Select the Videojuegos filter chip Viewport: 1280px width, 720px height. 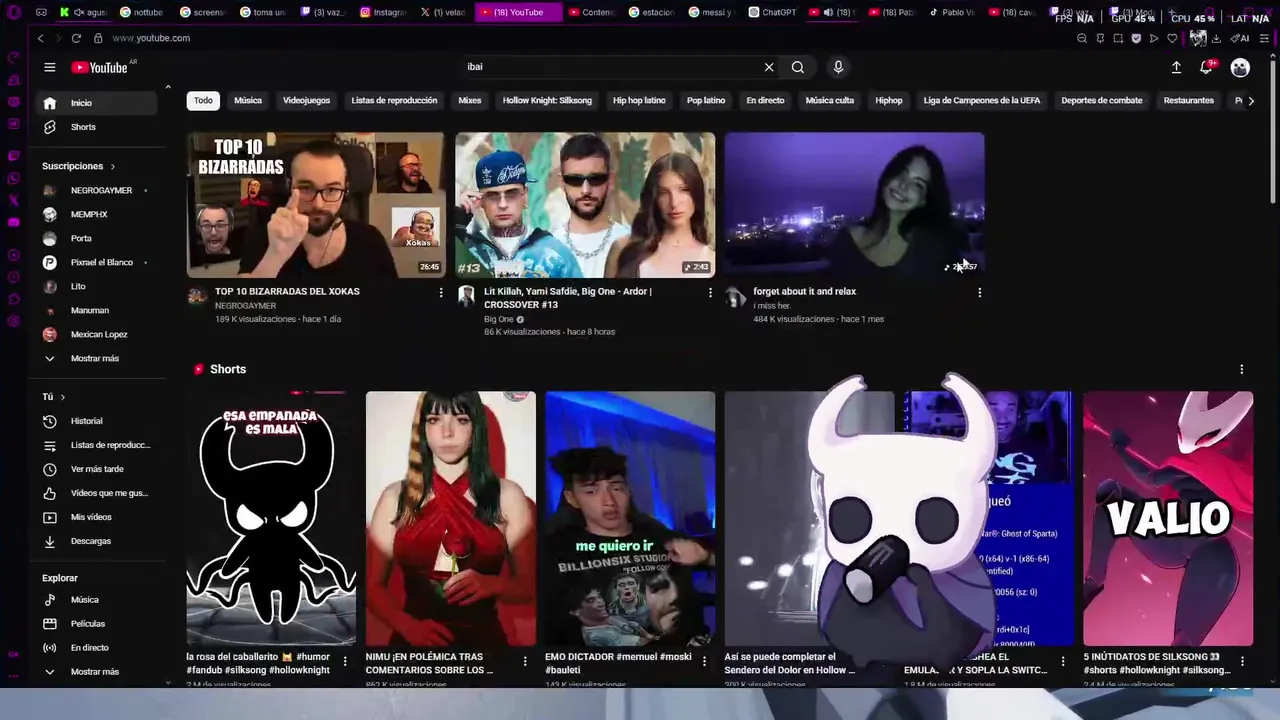306,100
